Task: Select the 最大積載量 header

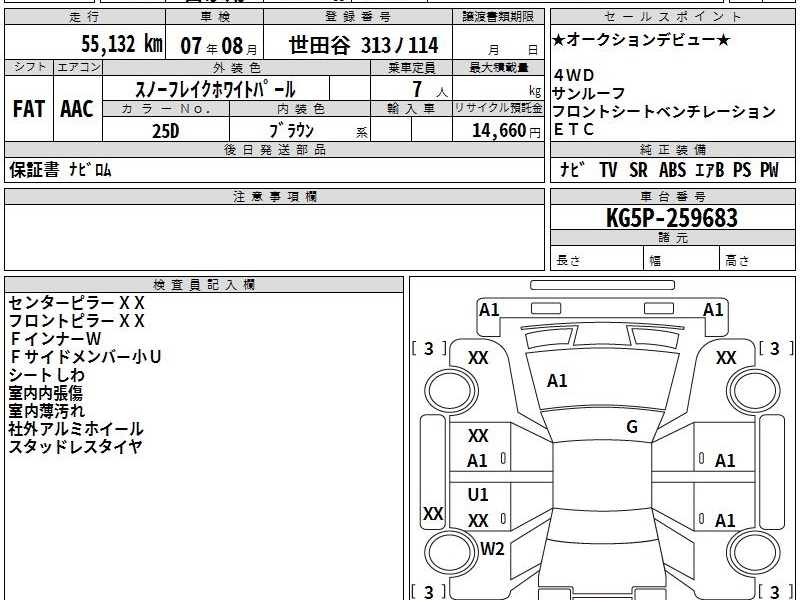Action: (x=498, y=68)
